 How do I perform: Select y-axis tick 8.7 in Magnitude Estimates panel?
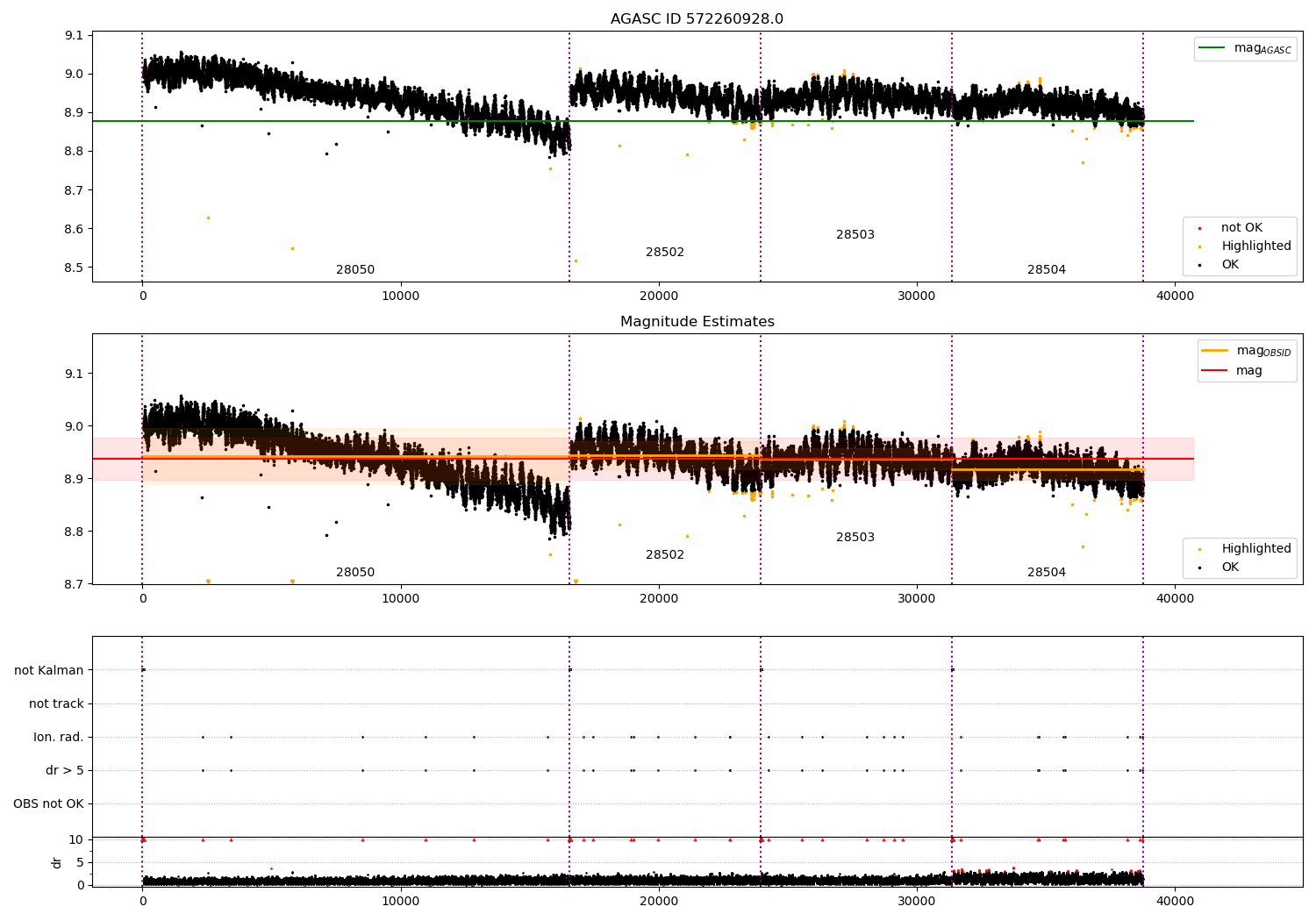pos(74,584)
